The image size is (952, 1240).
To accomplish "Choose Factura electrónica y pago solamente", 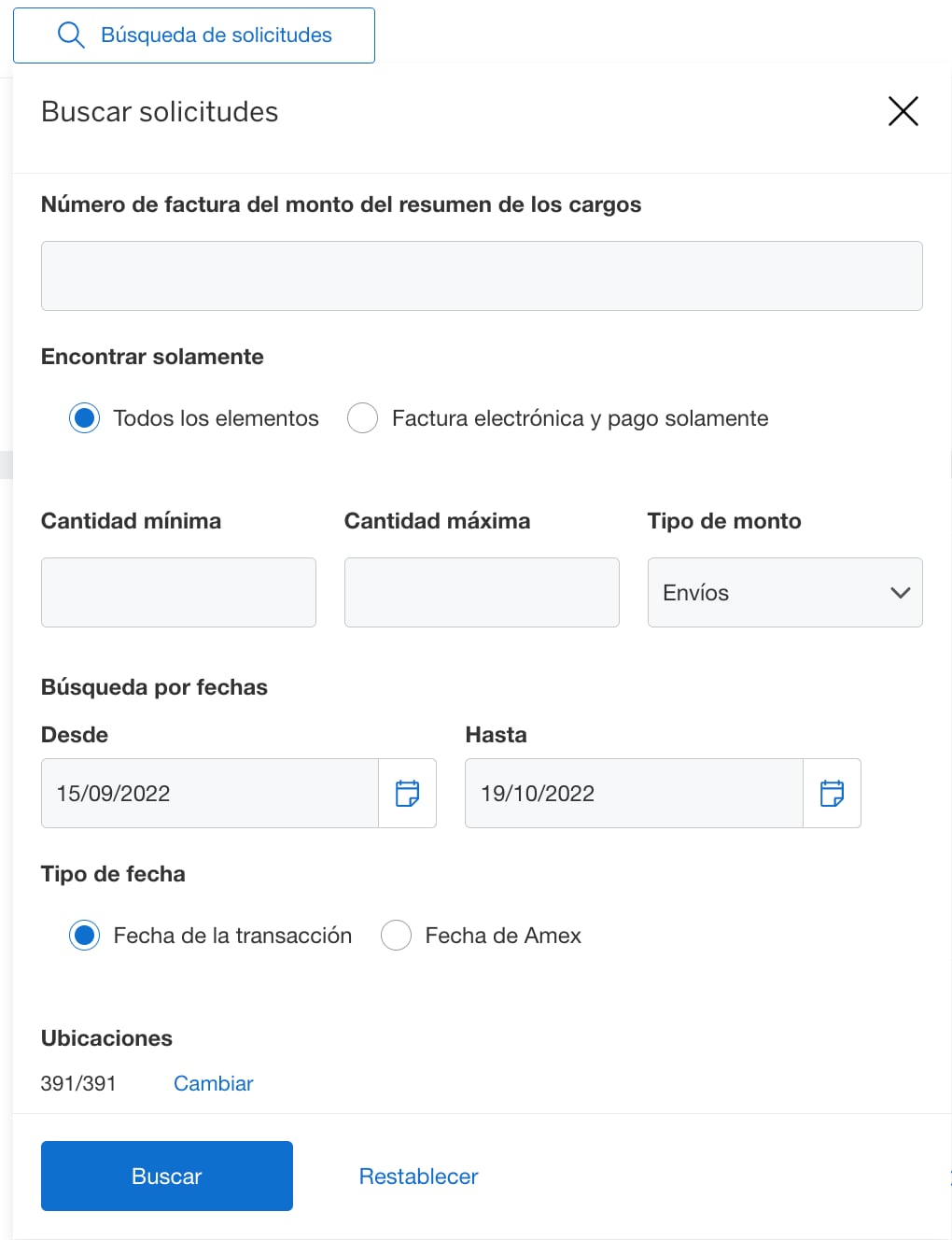I will tap(362, 417).
